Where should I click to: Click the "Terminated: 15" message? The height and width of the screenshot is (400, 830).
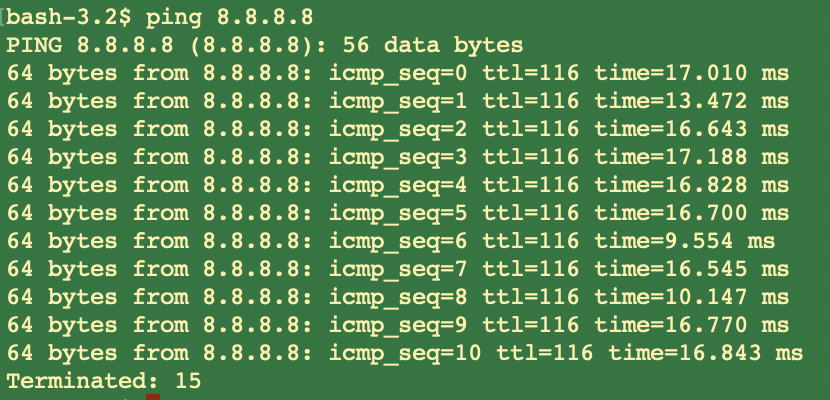point(104,381)
